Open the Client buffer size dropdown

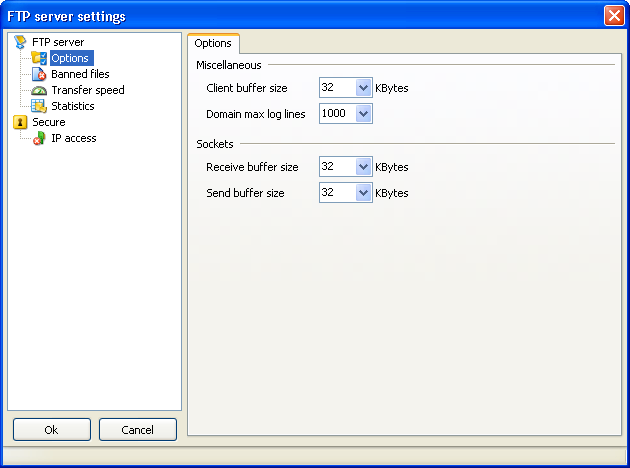point(363,88)
